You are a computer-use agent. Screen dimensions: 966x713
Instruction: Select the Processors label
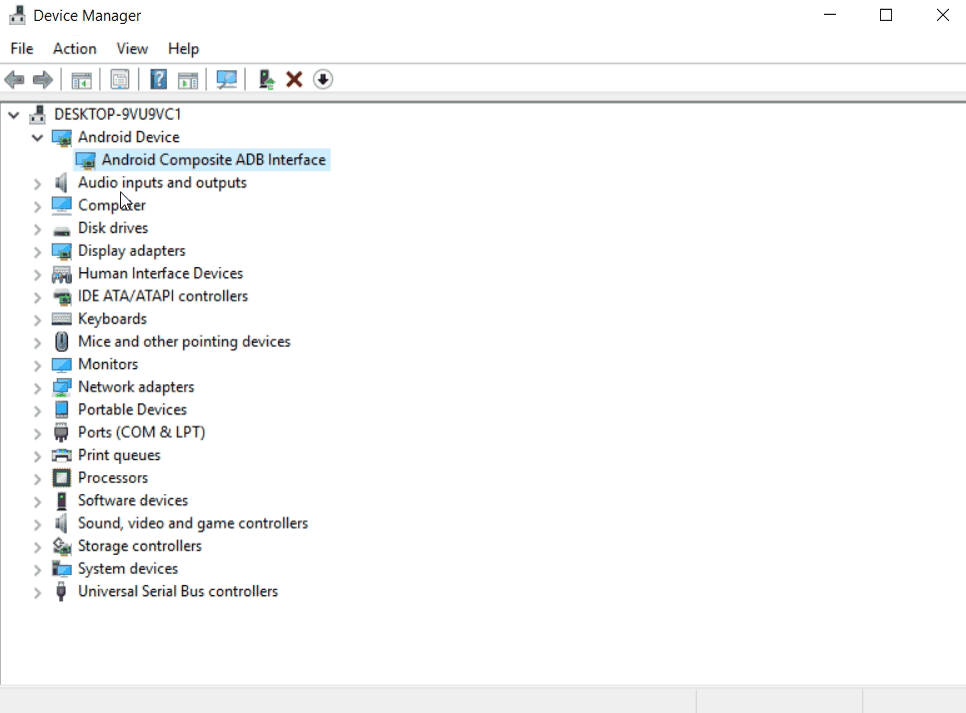coord(113,478)
